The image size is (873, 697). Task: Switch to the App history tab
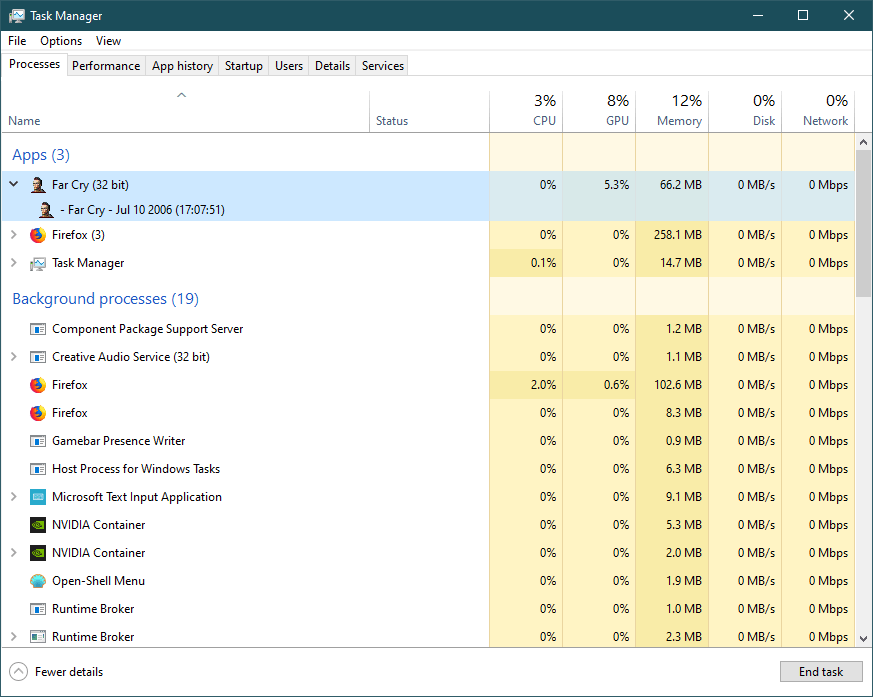pyautogui.click(x=182, y=66)
